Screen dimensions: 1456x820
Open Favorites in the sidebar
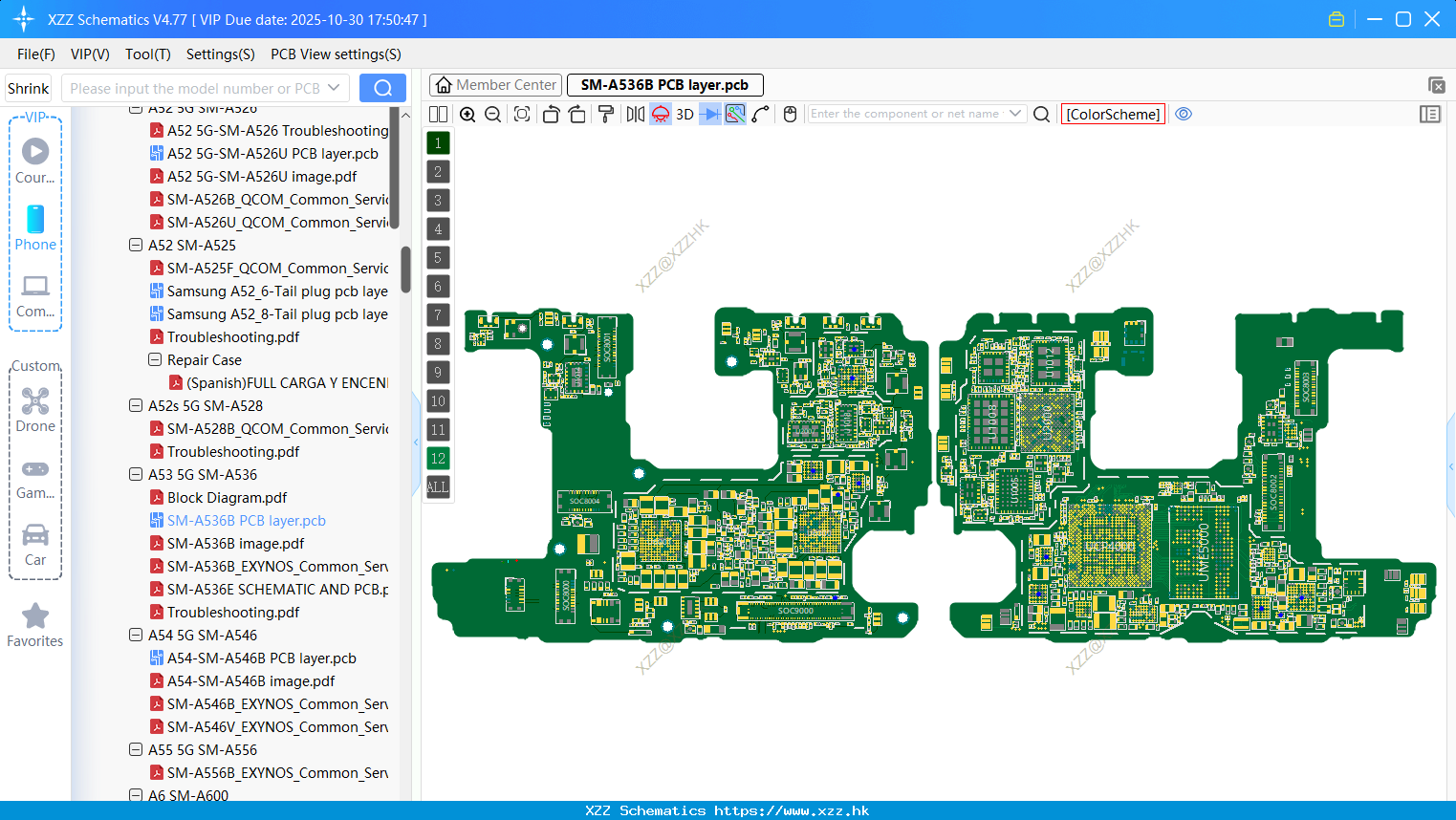coord(35,625)
